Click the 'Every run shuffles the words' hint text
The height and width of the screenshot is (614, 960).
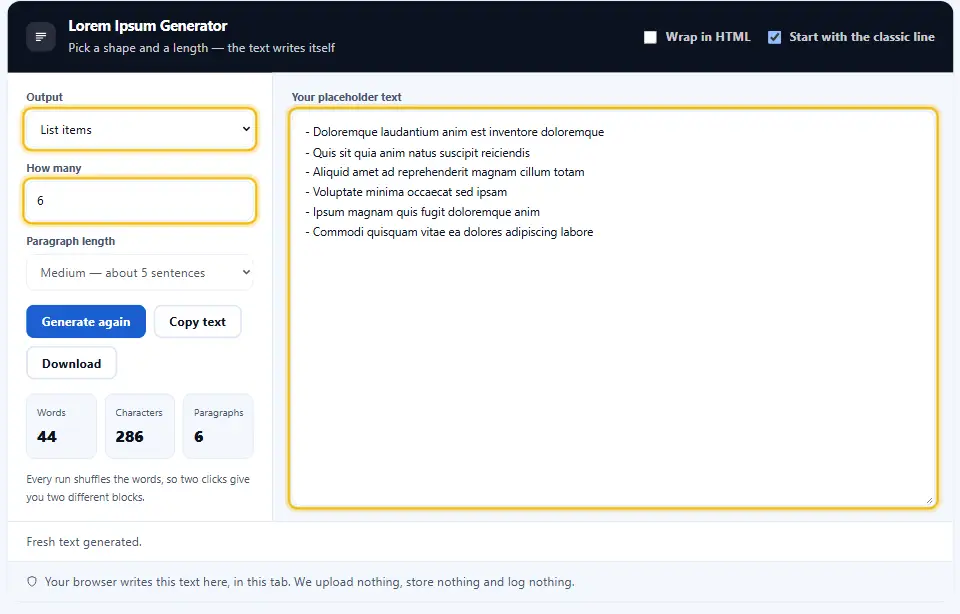point(138,488)
